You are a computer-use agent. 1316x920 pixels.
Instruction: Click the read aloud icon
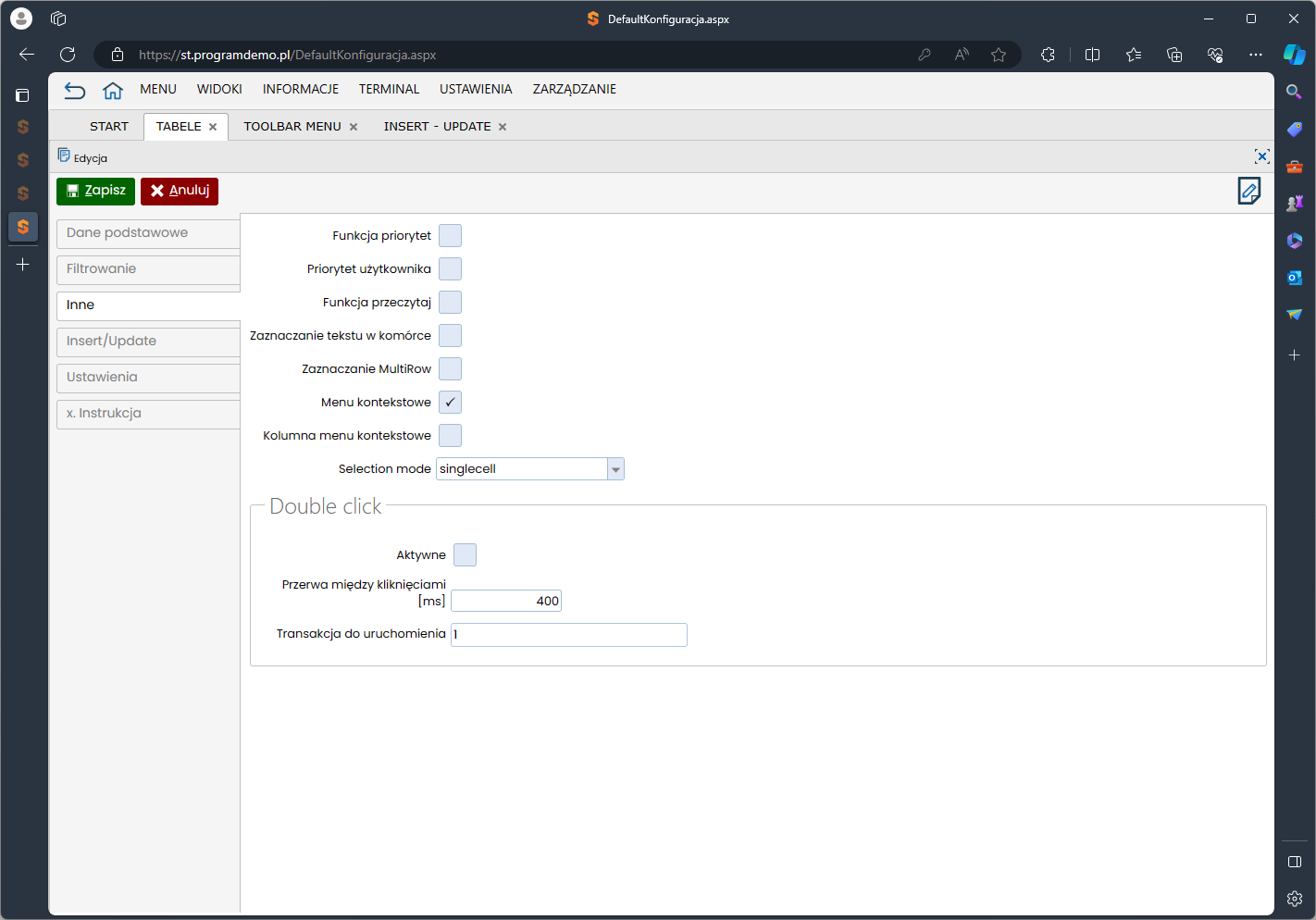[x=962, y=55]
